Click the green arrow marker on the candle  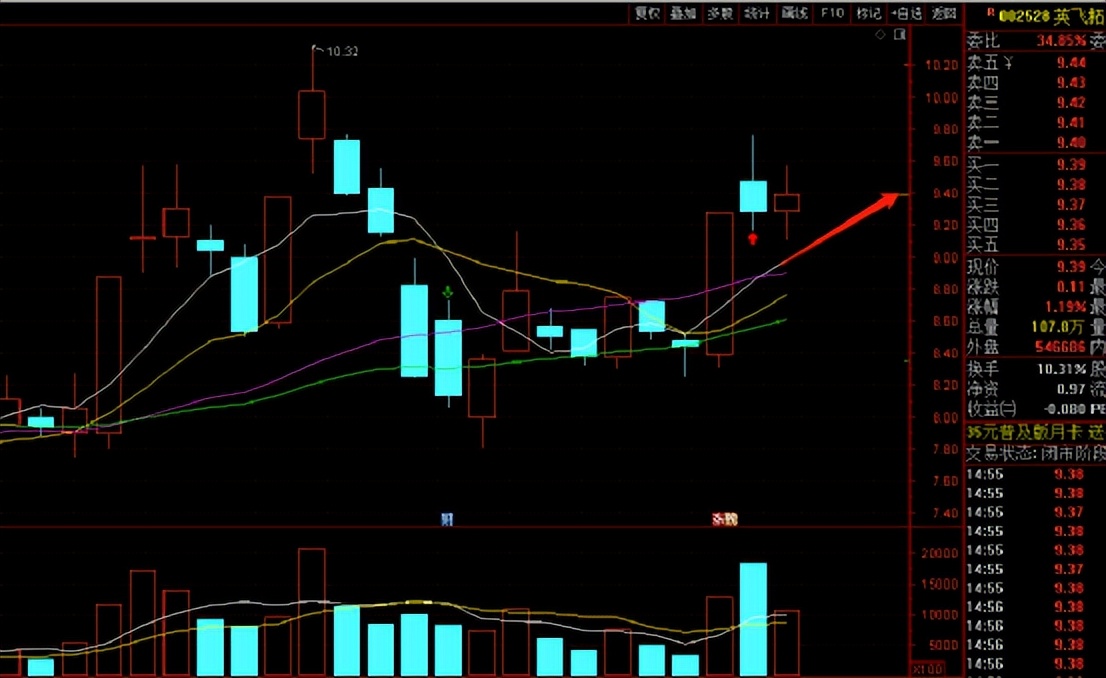point(447,291)
